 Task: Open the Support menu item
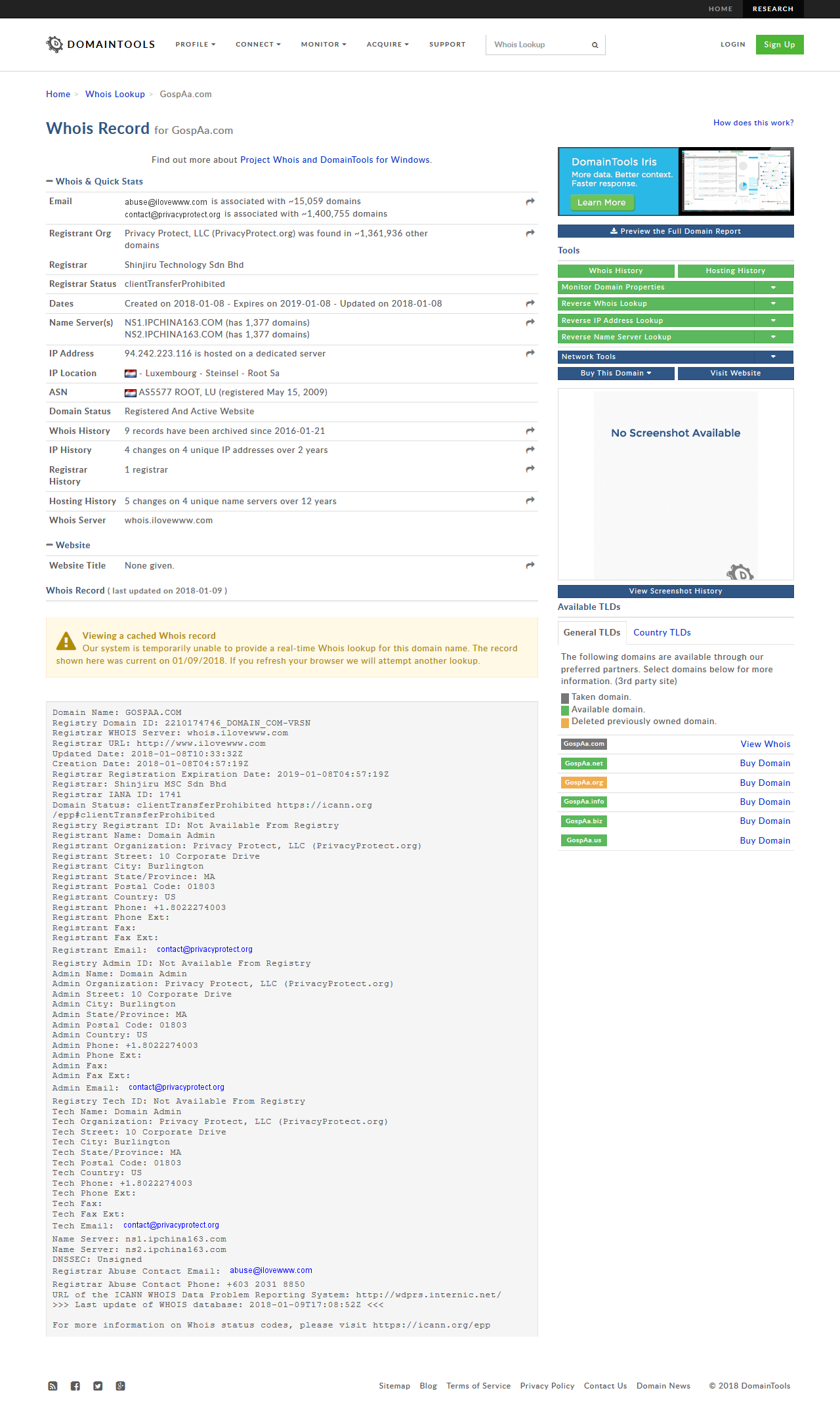coord(448,45)
